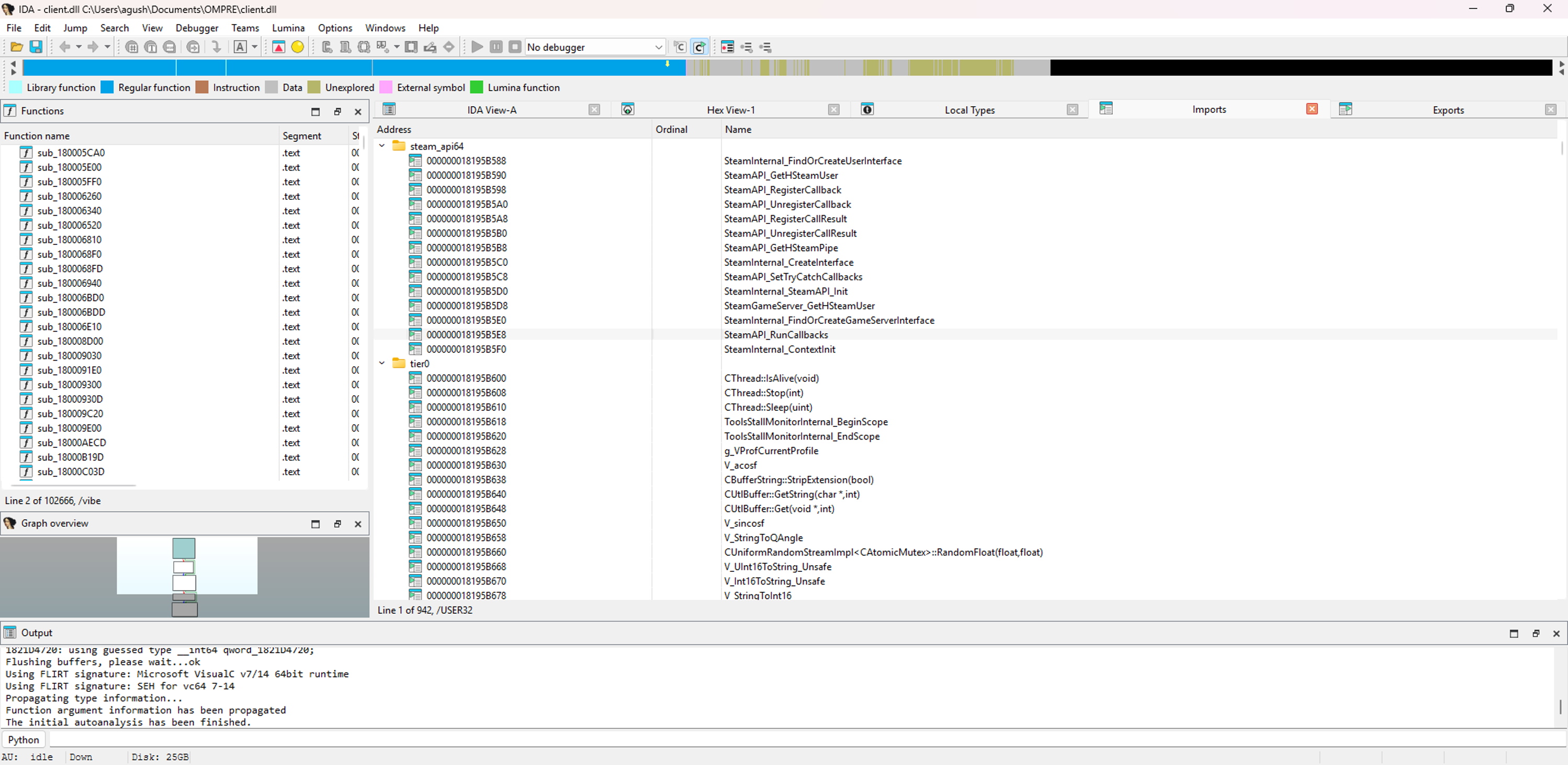Image resolution: width=1568 pixels, height=765 pixels.
Task: Open the jump back history dropdown arrow
Action: tap(78, 47)
